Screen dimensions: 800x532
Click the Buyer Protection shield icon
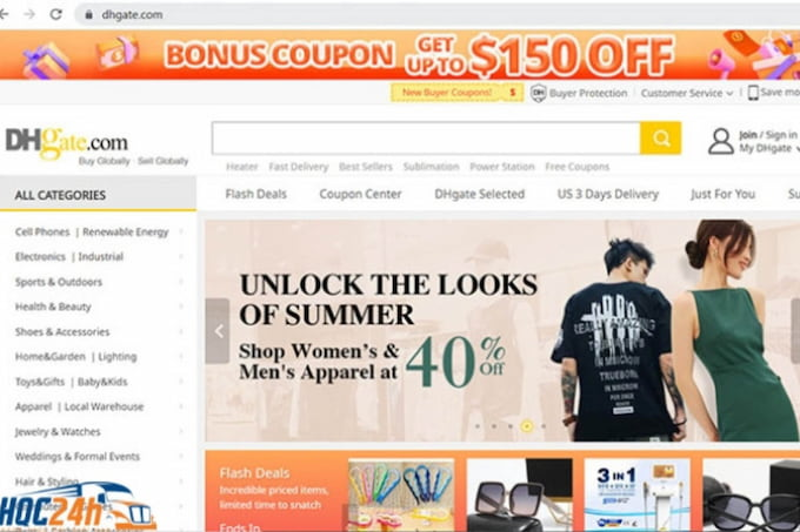538,93
